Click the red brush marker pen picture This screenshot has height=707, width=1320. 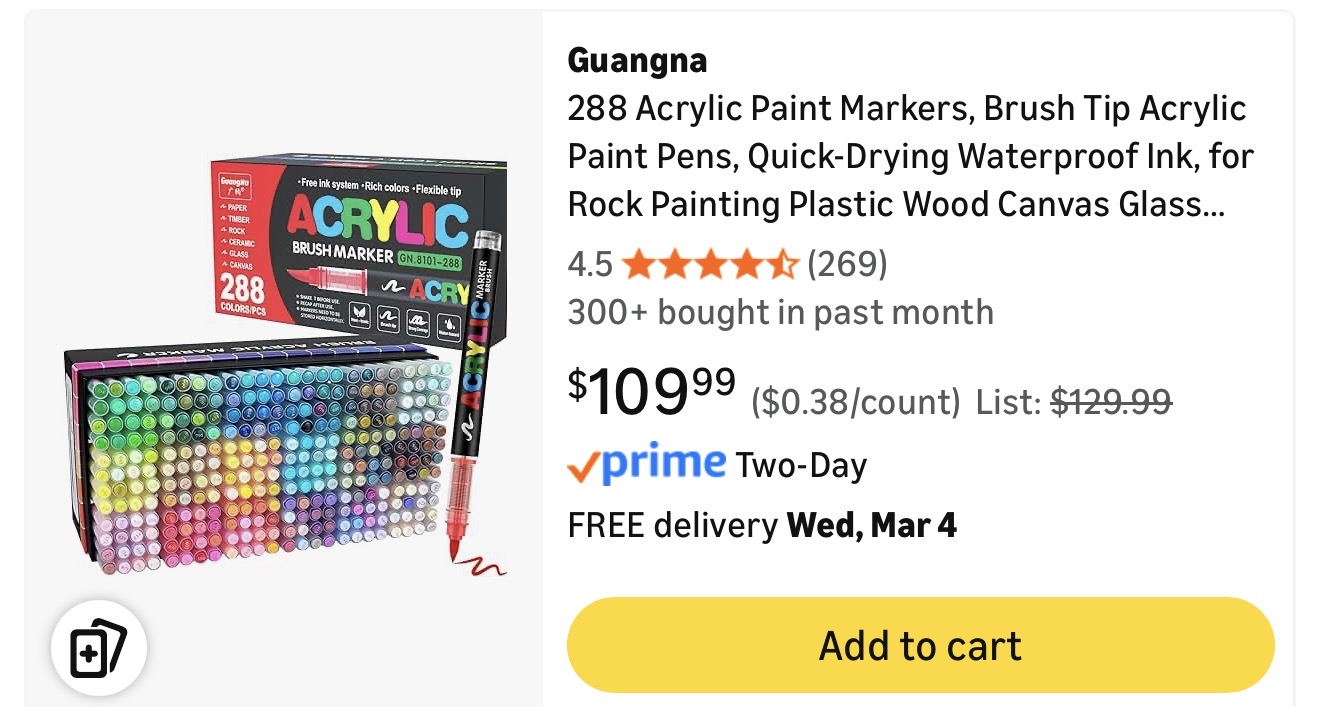click(476, 400)
